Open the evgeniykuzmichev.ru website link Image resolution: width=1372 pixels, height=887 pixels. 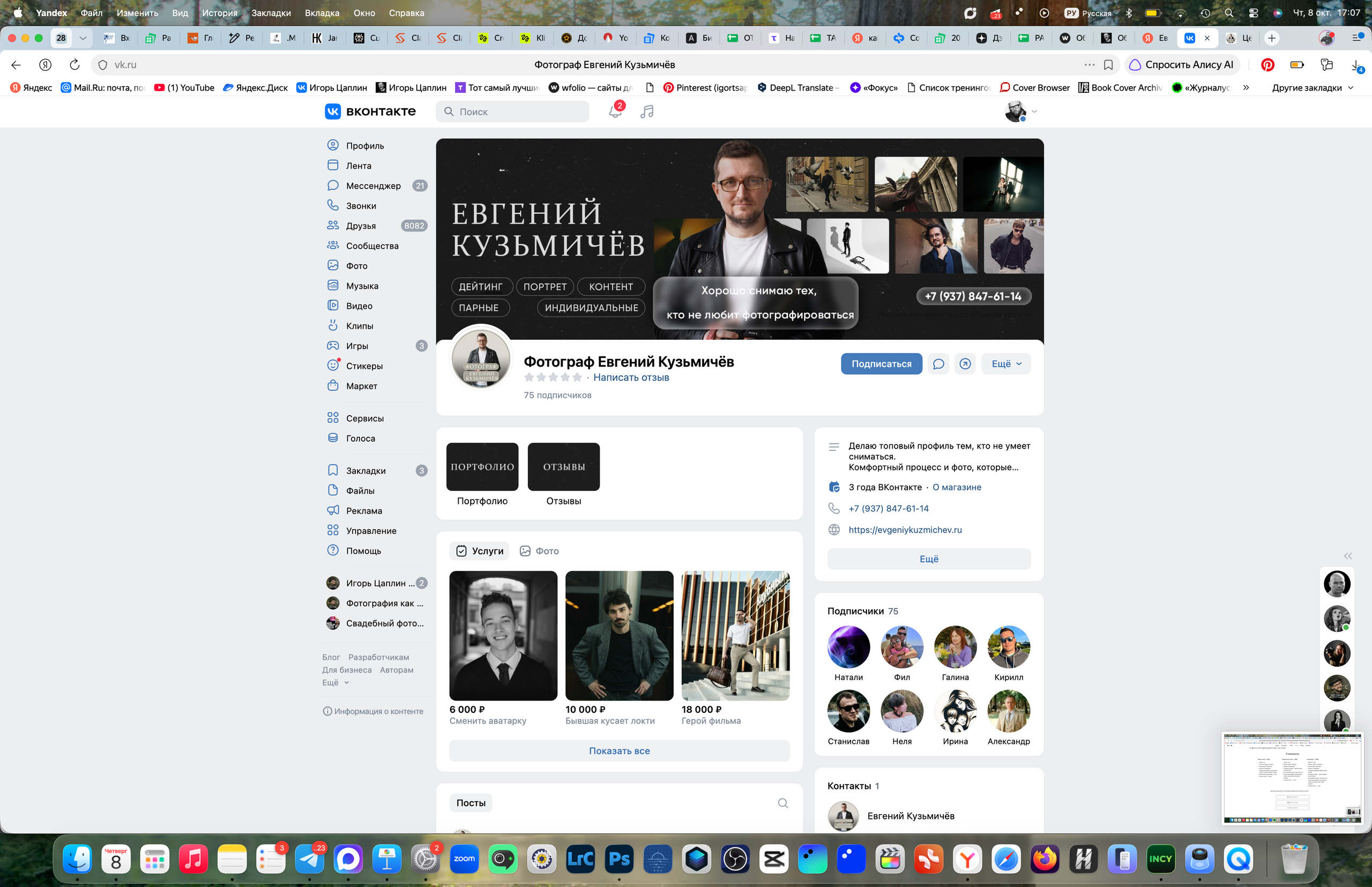(x=905, y=530)
